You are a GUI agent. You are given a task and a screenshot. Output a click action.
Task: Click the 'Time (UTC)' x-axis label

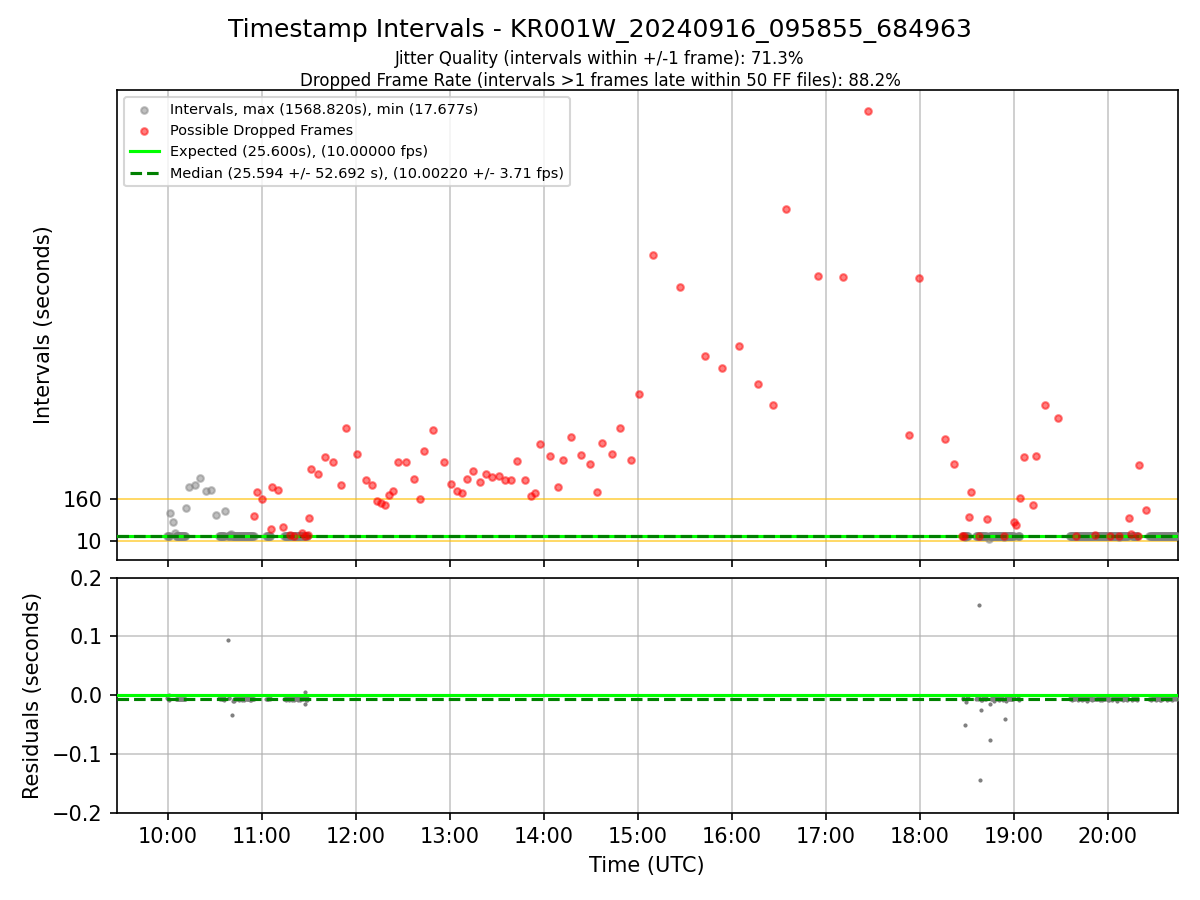click(646, 865)
